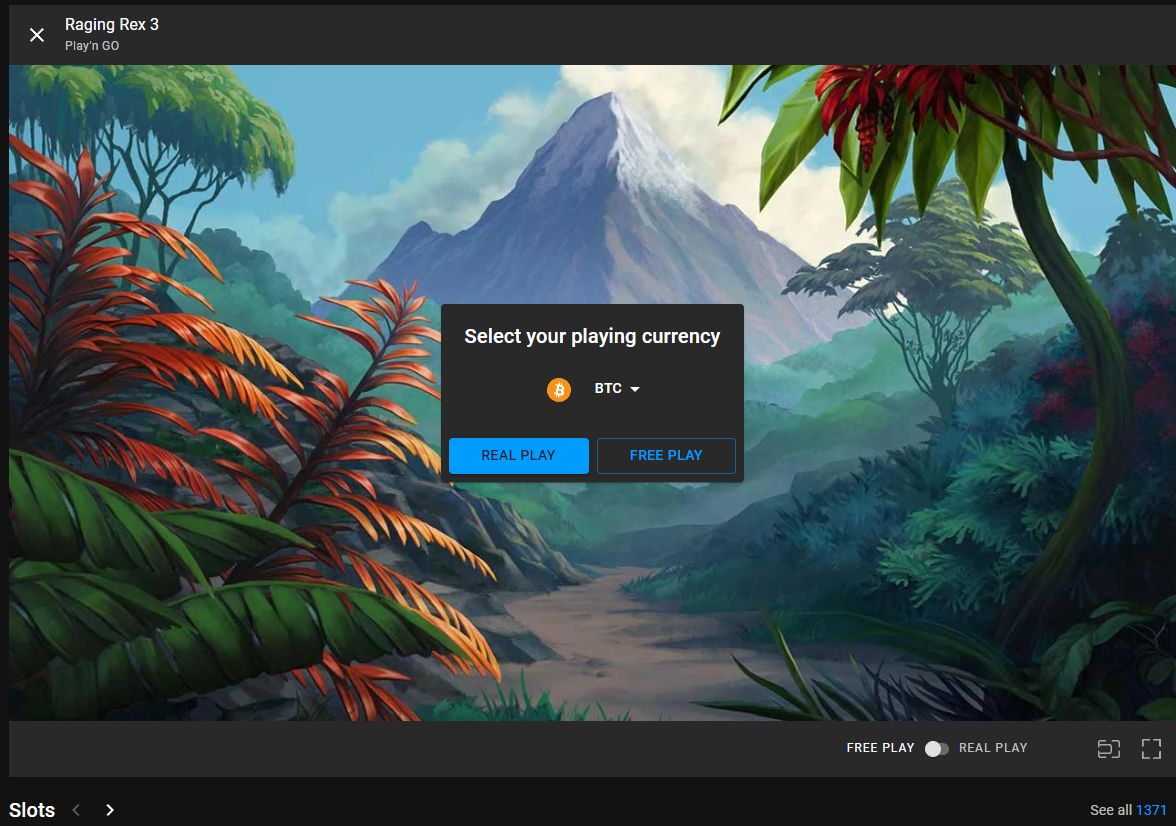Click the Bitcoin currency icon

pyautogui.click(x=559, y=389)
